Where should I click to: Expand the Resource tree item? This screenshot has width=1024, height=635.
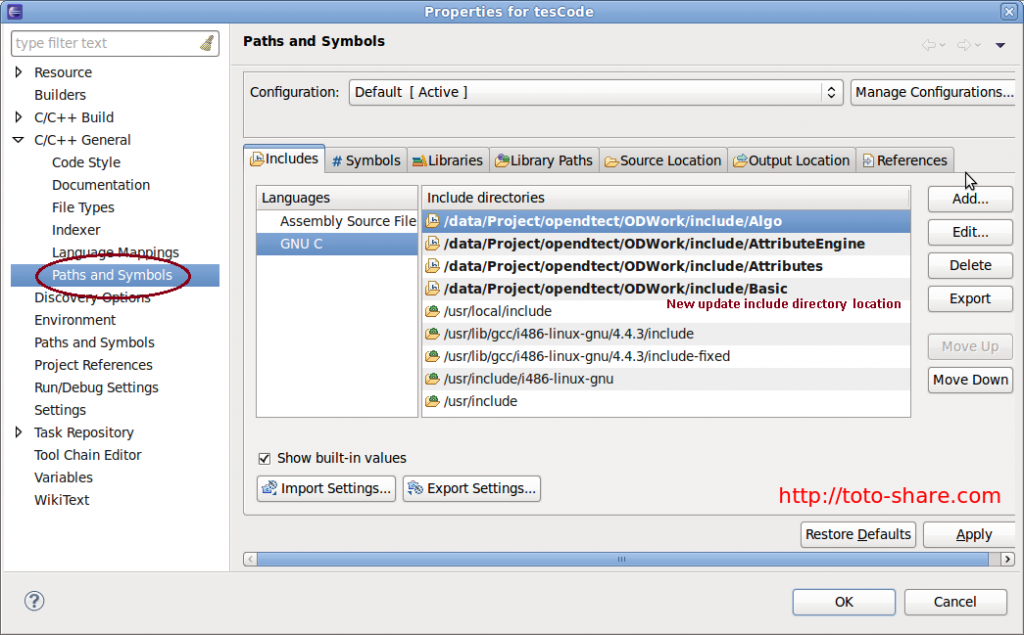point(18,72)
